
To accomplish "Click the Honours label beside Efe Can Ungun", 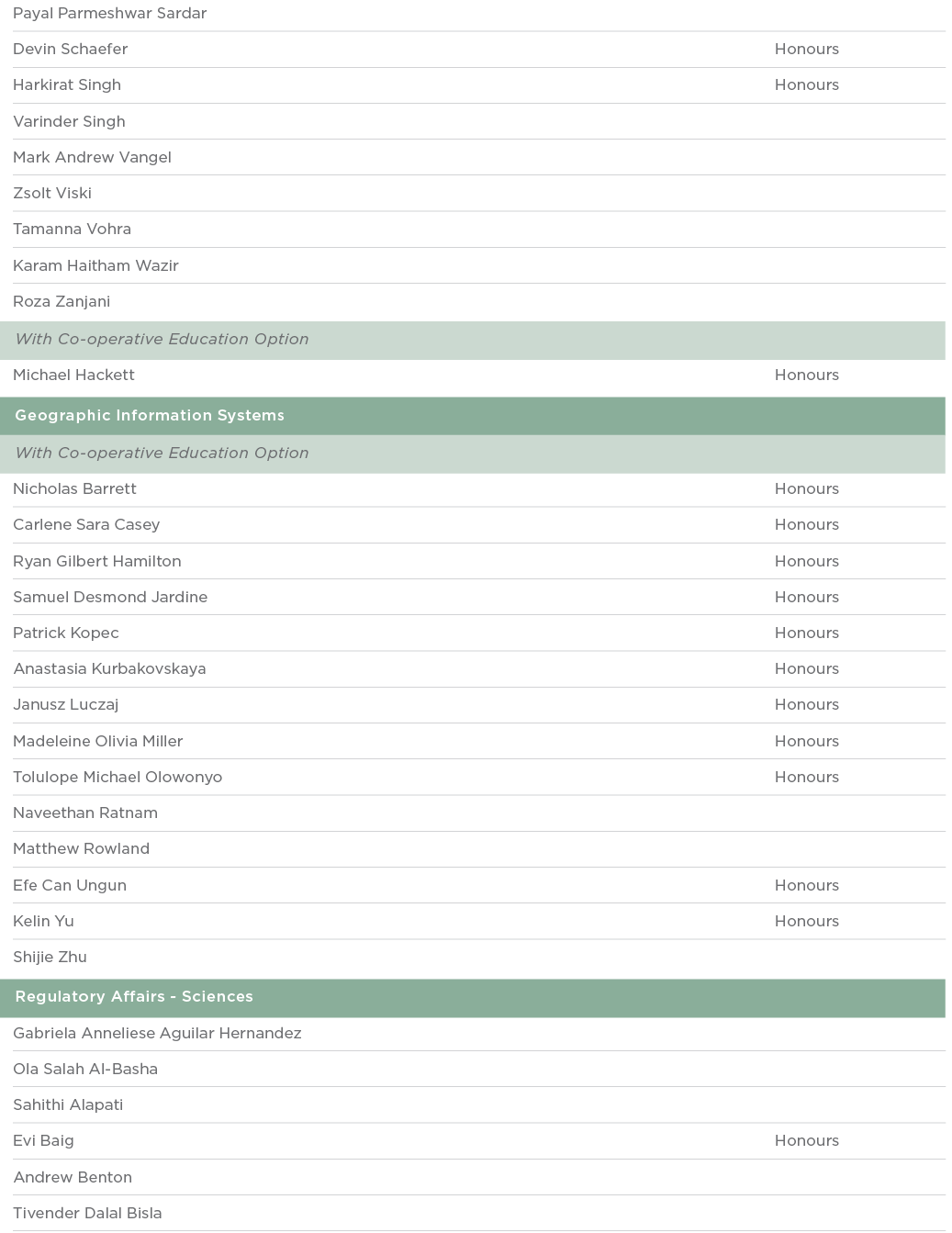I will pyautogui.click(x=806, y=886).
